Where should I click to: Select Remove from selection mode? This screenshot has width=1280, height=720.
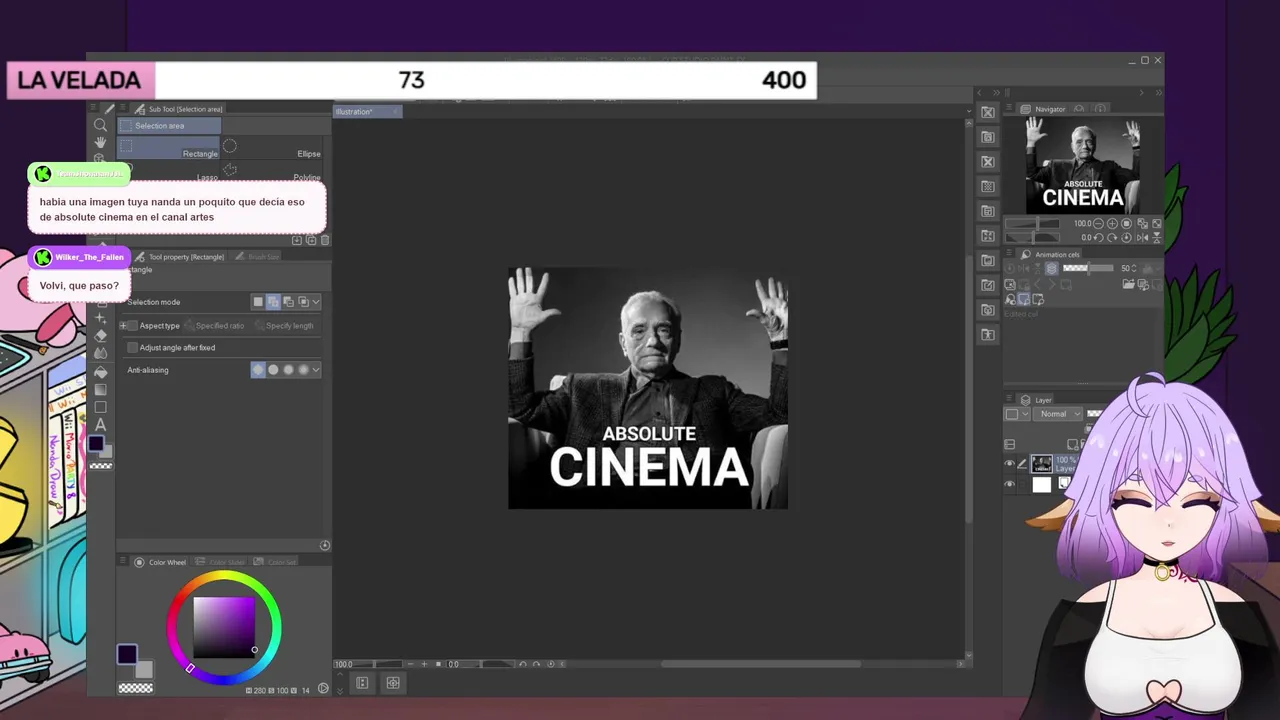pos(288,302)
